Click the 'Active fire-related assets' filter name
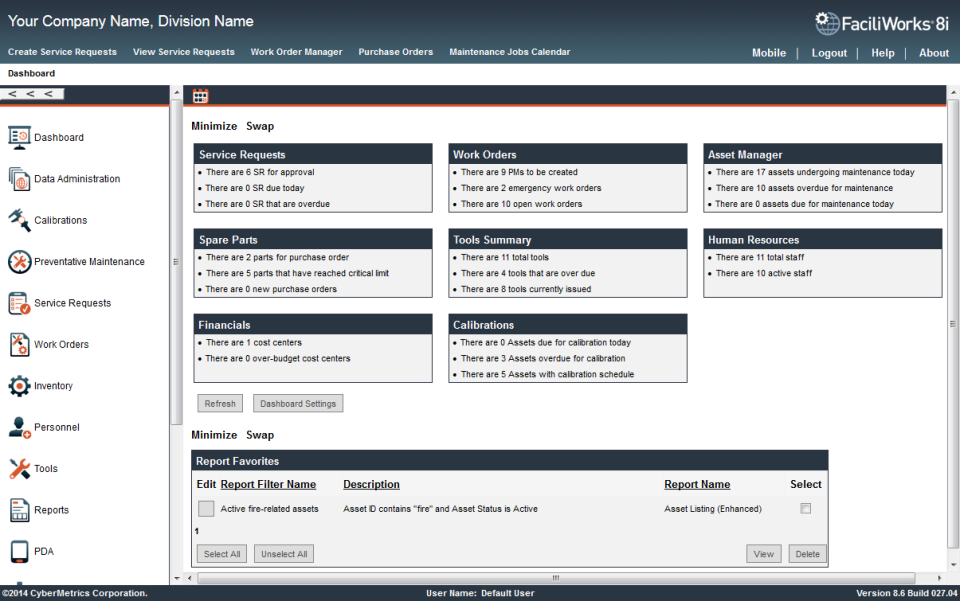The height and width of the screenshot is (601, 960). 269,509
